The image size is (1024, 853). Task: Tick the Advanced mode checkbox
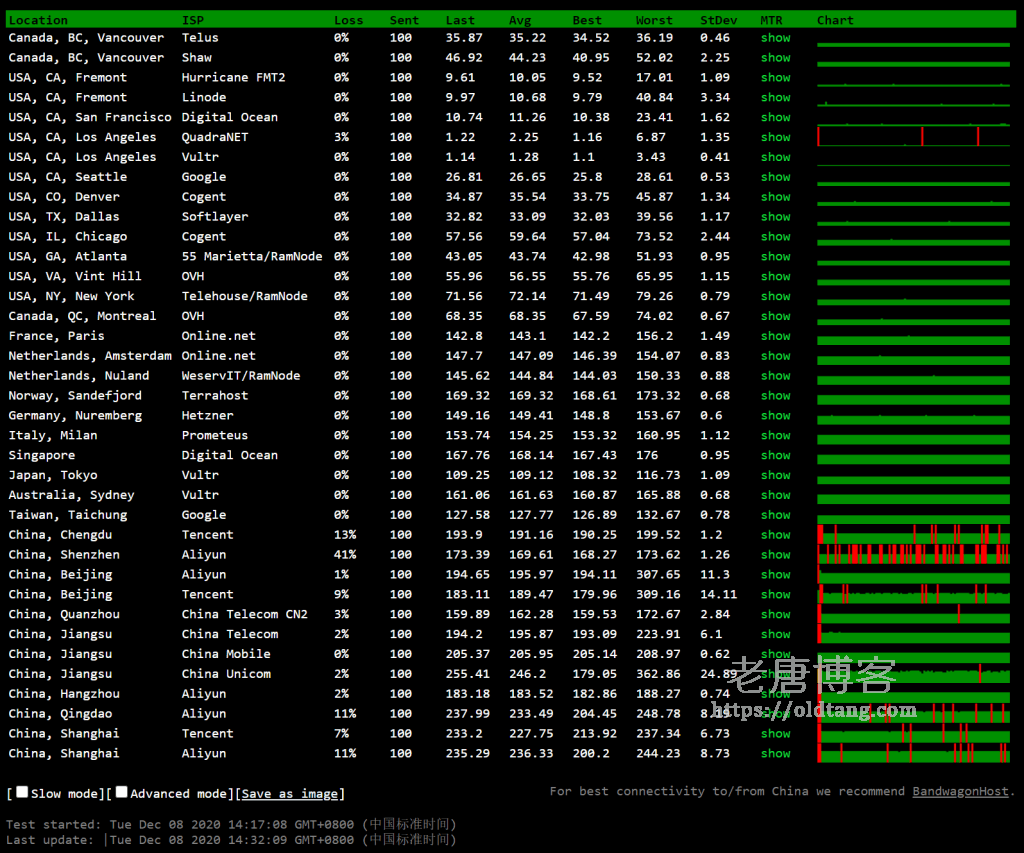coord(121,792)
